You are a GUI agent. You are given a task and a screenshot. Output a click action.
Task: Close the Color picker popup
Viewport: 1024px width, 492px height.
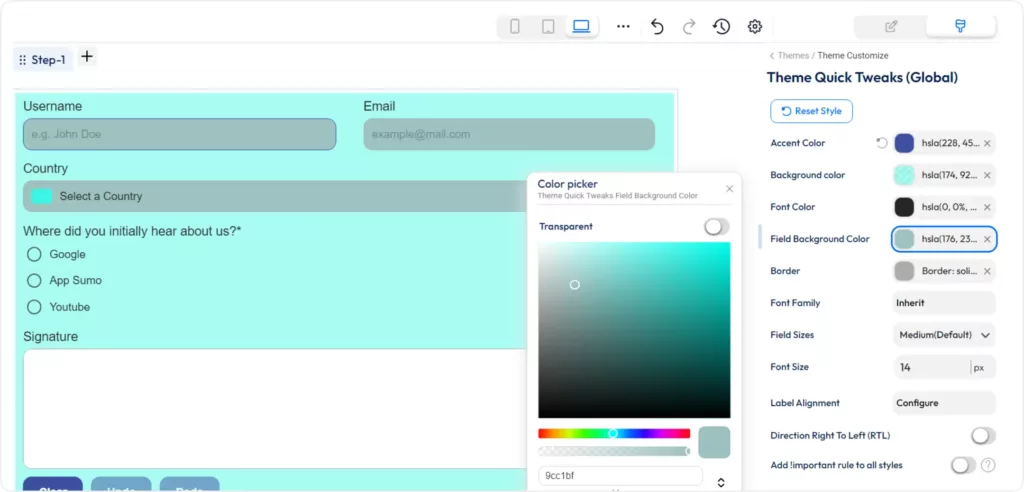point(729,189)
